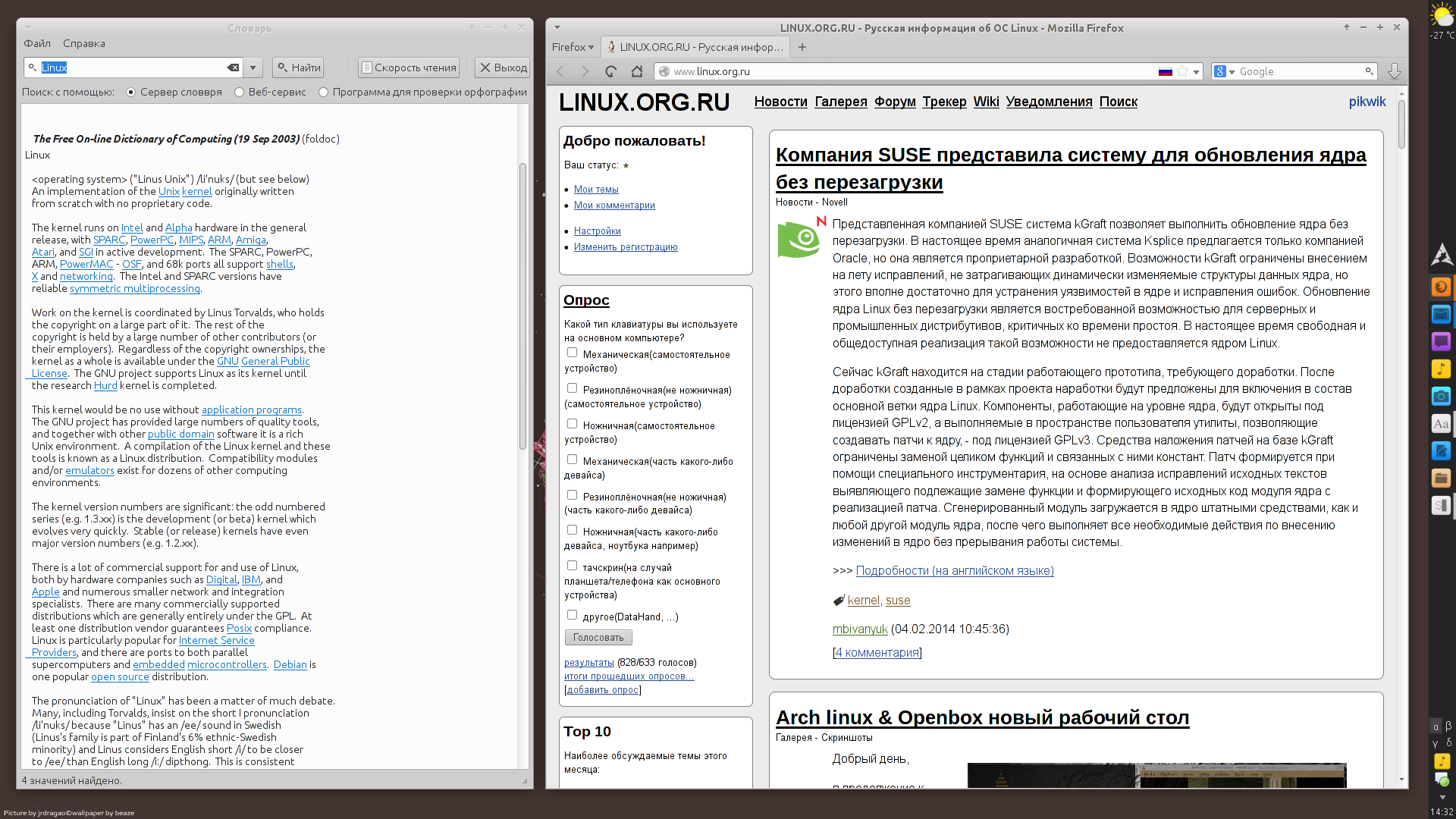The height and width of the screenshot is (819, 1456).
Task: Click Firefox page vertical scrollbar handle
Action: (x=1401, y=124)
